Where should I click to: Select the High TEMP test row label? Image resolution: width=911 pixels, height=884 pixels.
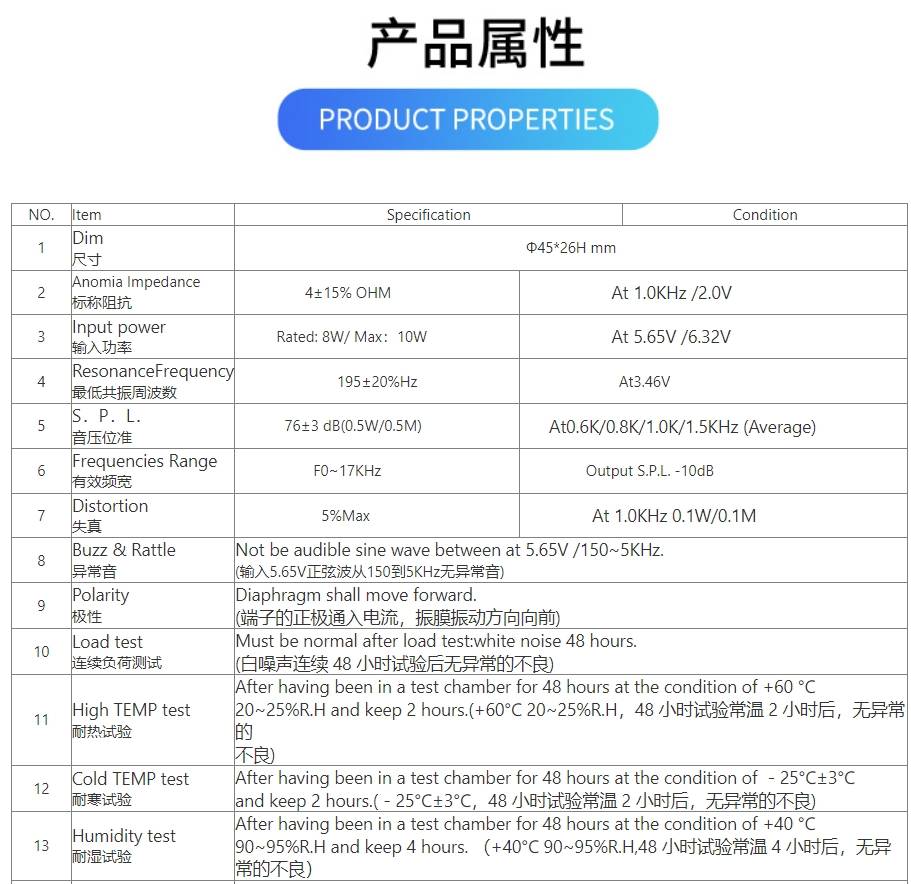pyautogui.click(x=130, y=710)
